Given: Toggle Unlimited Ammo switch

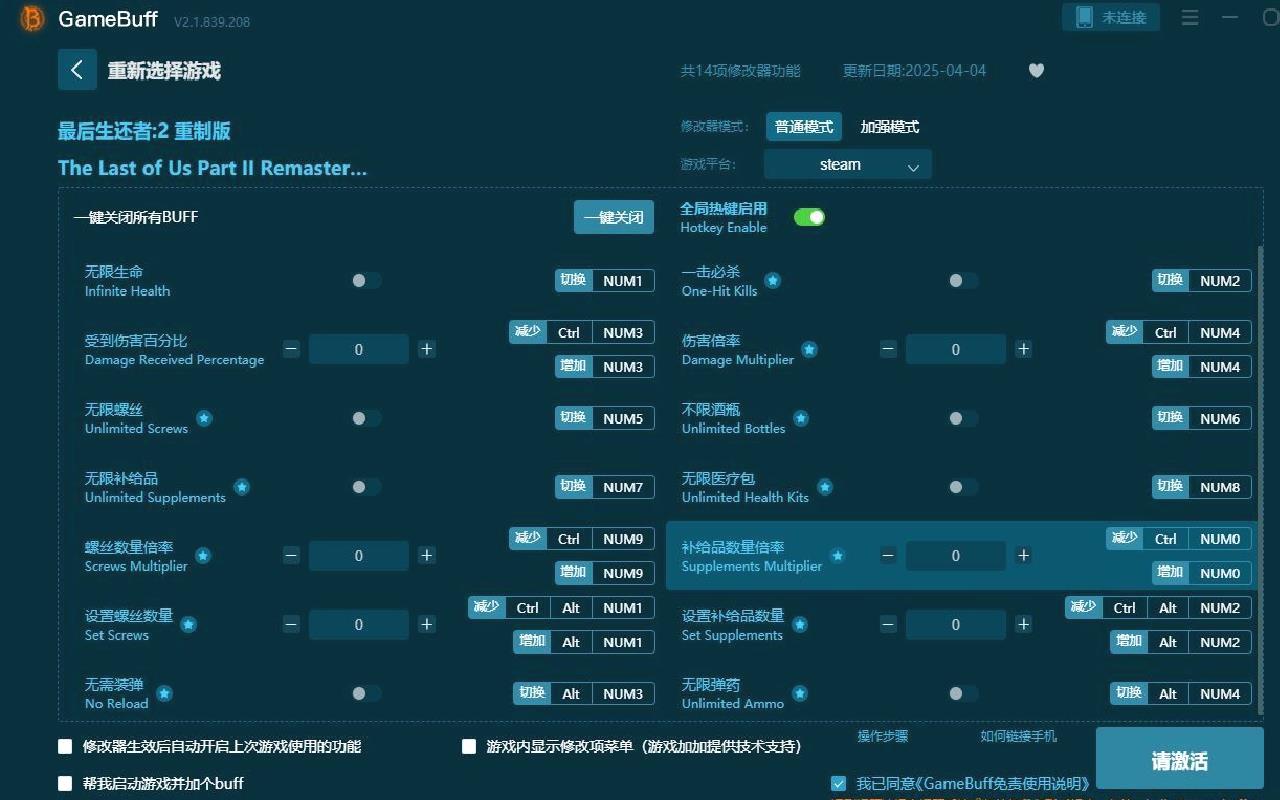Looking at the screenshot, I should tap(963, 693).
